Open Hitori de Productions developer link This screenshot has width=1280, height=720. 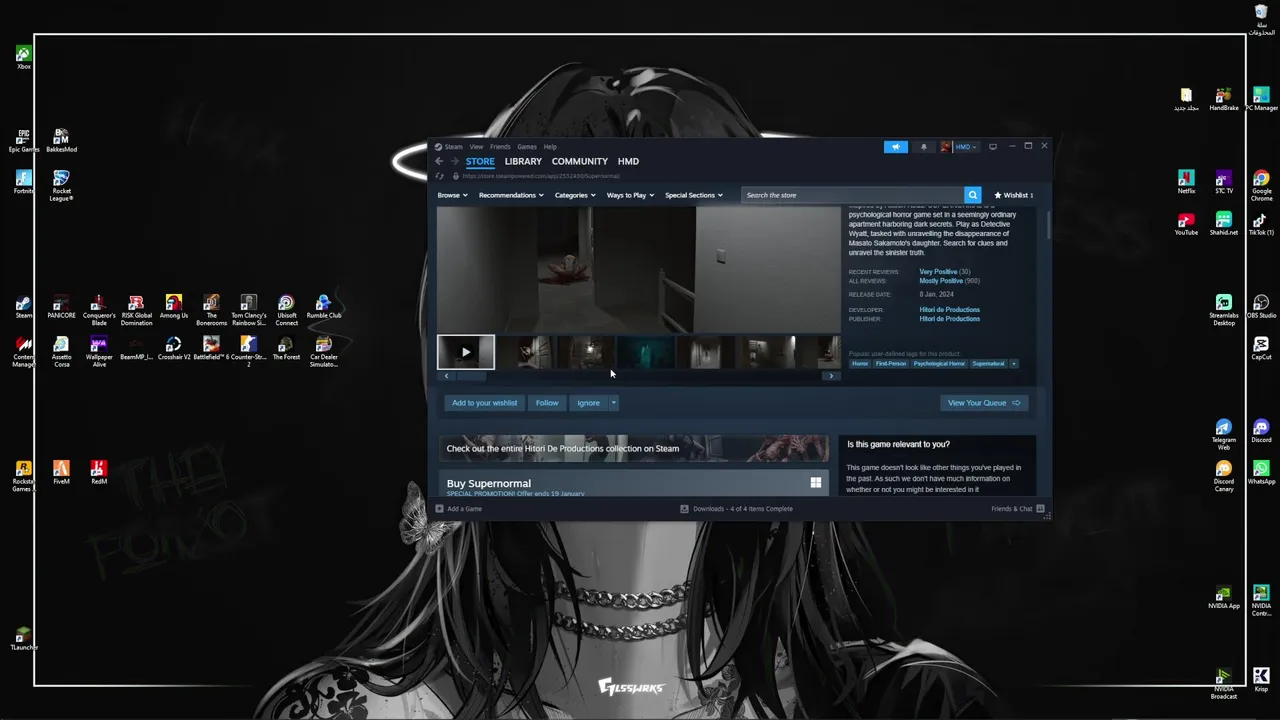(950, 310)
